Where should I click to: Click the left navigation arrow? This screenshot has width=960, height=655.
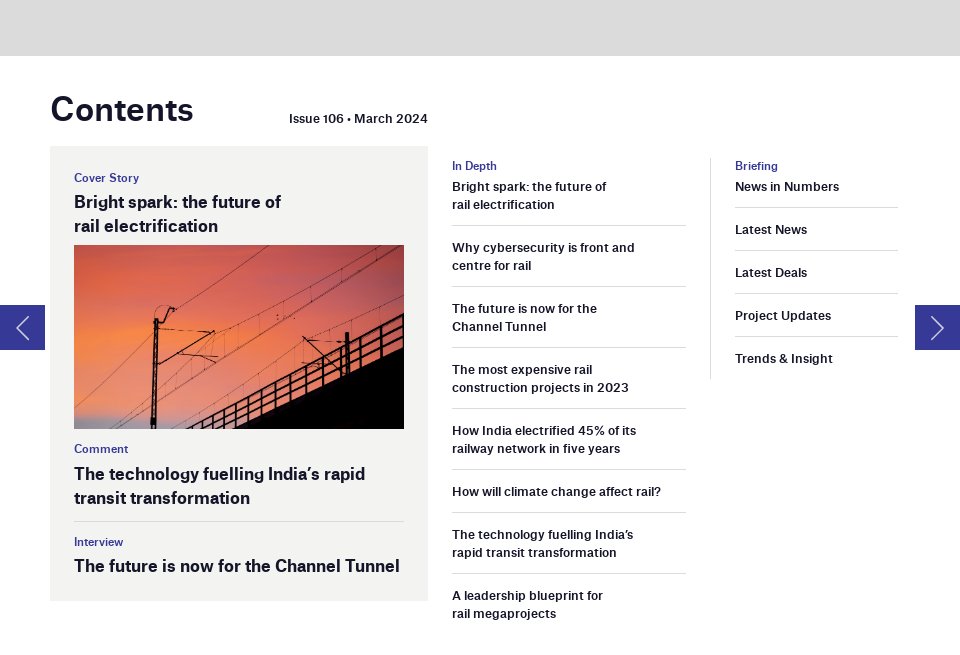[x=21, y=327]
